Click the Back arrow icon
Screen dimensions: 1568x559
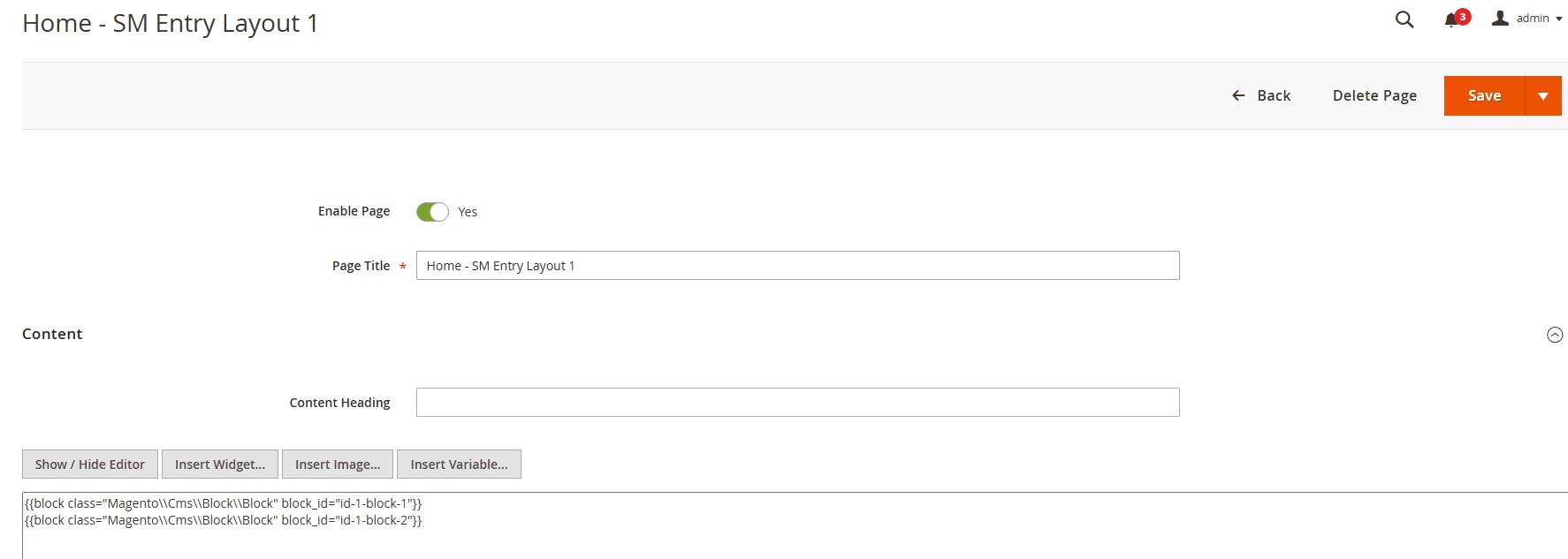pos(1238,95)
